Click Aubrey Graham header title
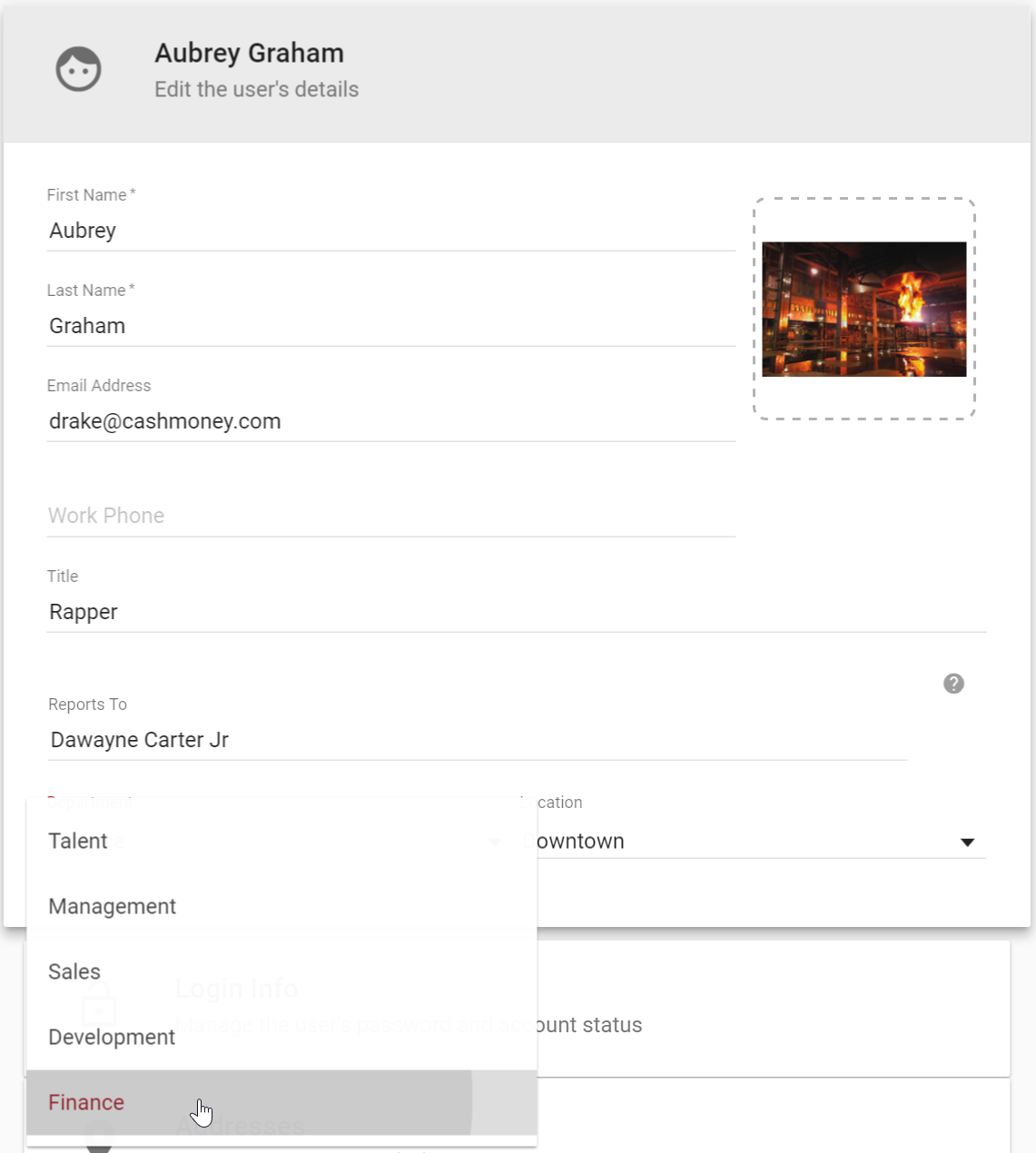The height and width of the screenshot is (1153, 1036). pyautogui.click(x=249, y=54)
